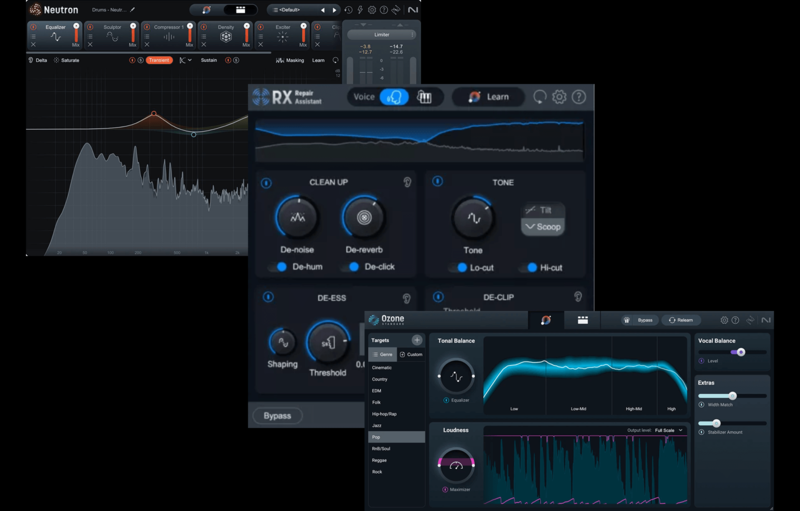Open RX Repair Assistant help icon
Viewport: 800px width, 511px height.
pos(579,97)
